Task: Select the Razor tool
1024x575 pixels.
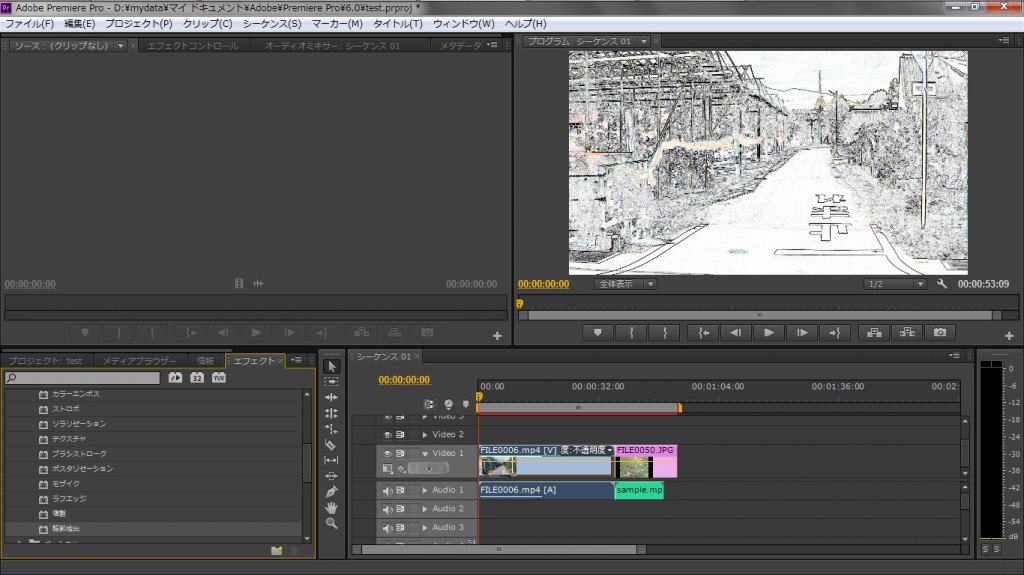Action: (x=331, y=445)
